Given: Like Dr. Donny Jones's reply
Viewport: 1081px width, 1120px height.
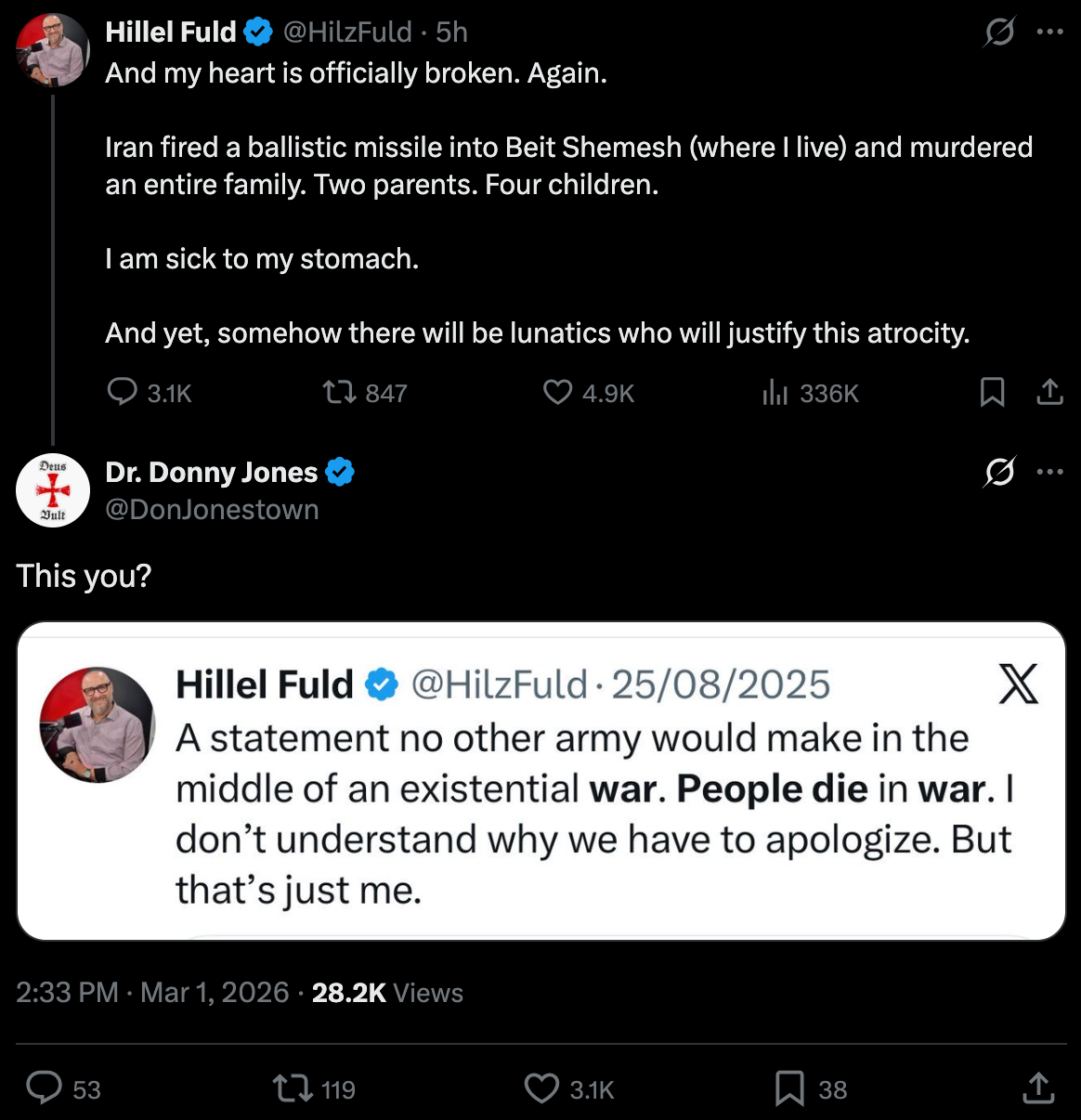Looking at the screenshot, I should (x=541, y=1088).
